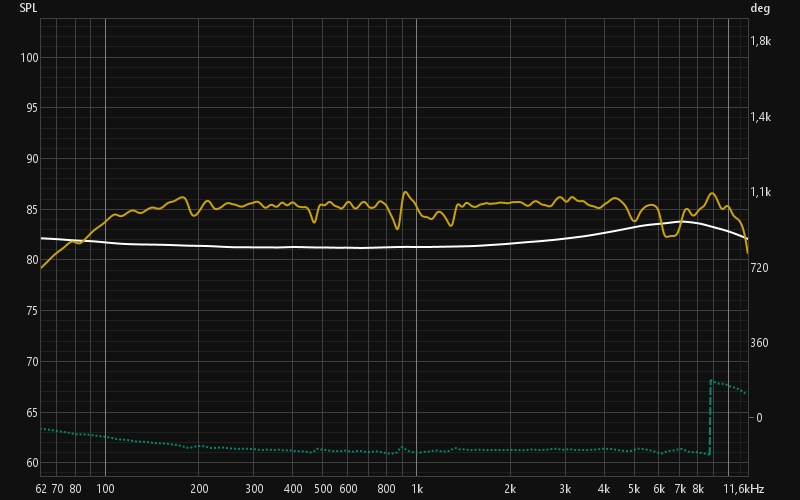Click the 1,8k label on deg axis

[x=760, y=41]
